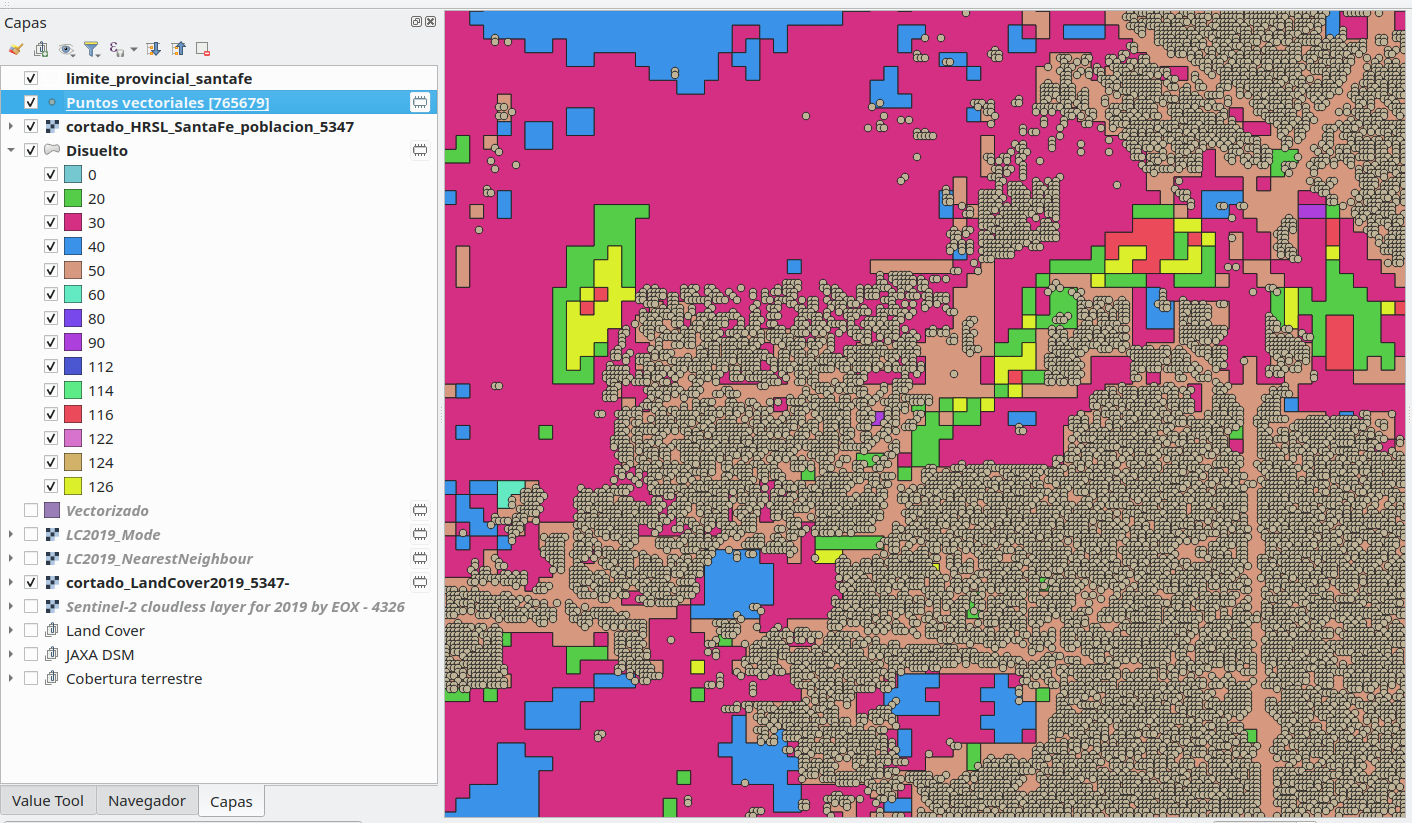Switch to the Value Tool tab

[x=48, y=800]
